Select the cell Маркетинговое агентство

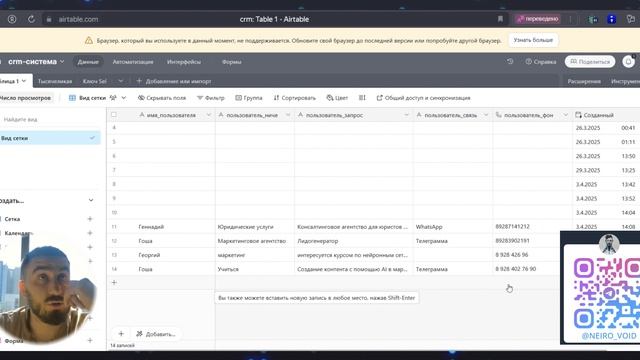[x=255, y=241]
